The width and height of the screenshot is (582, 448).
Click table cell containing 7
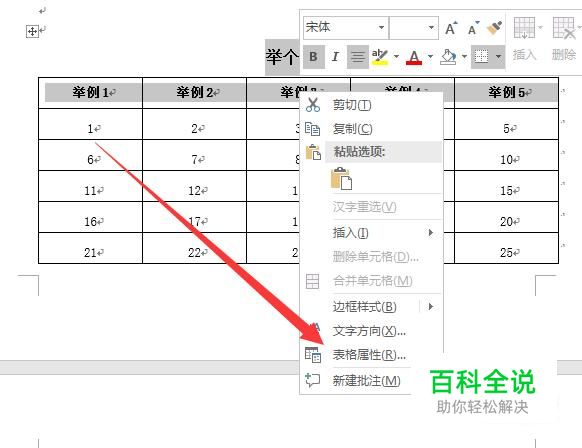click(x=194, y=156)
